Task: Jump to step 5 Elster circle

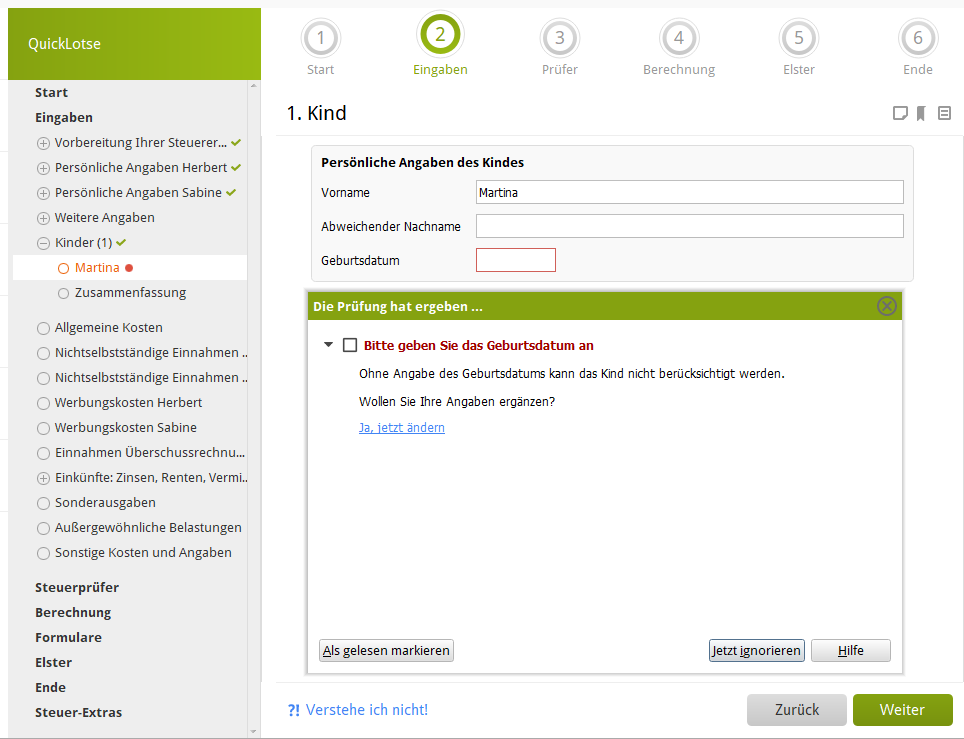Action: (x=798, y=39)
